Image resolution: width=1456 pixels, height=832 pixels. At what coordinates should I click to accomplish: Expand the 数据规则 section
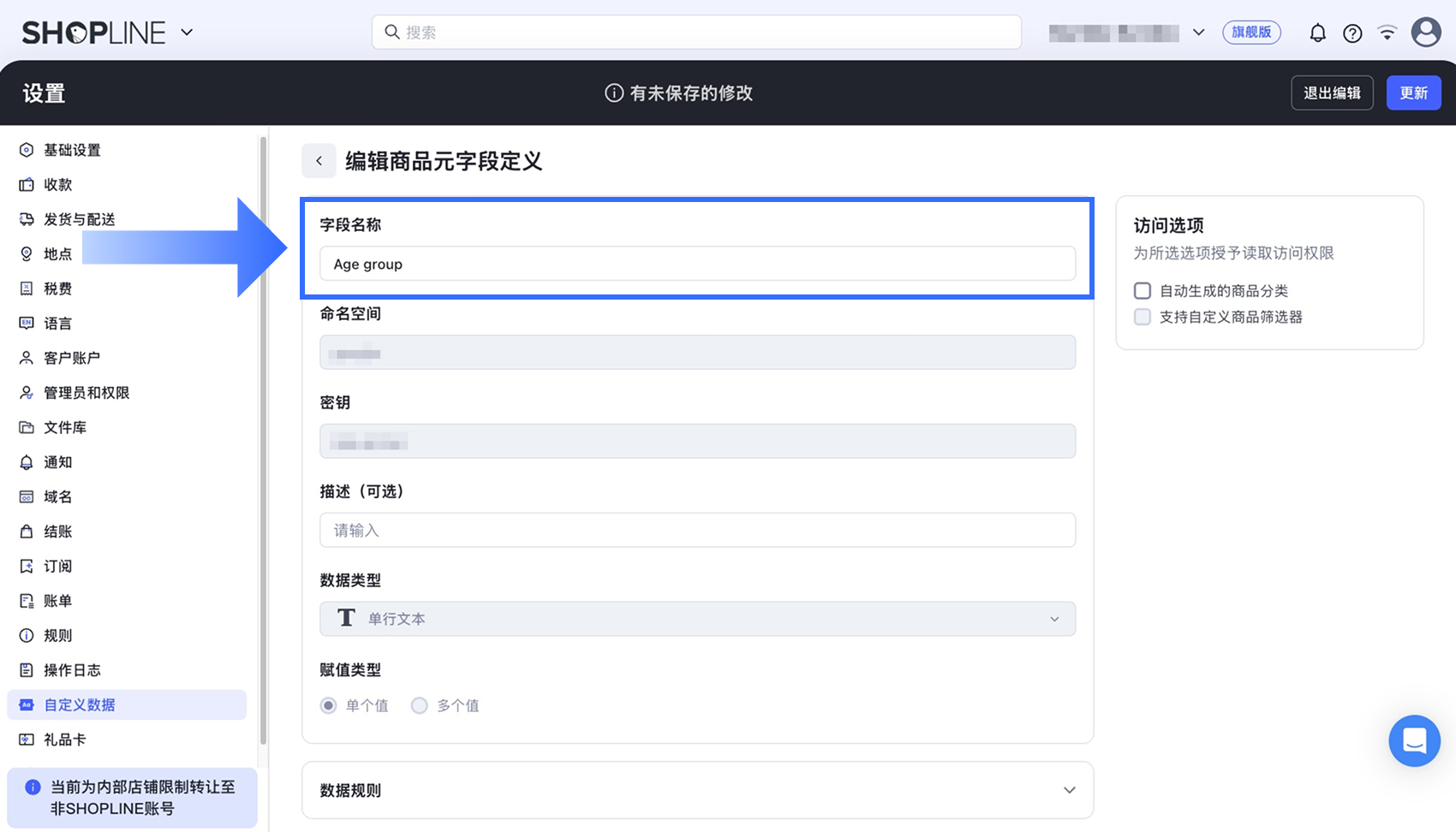click(697, 790)
